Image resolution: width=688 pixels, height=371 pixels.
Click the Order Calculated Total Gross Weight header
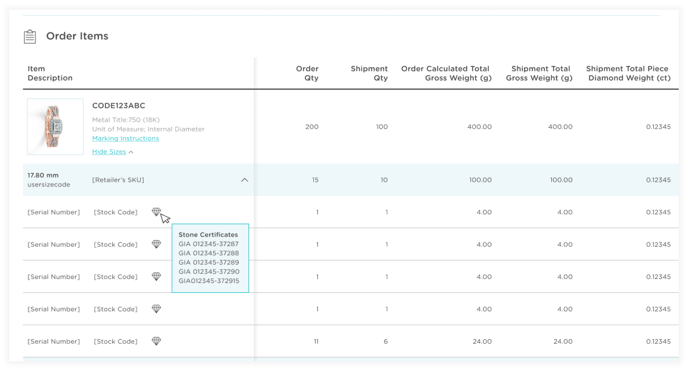pos(446,73)
